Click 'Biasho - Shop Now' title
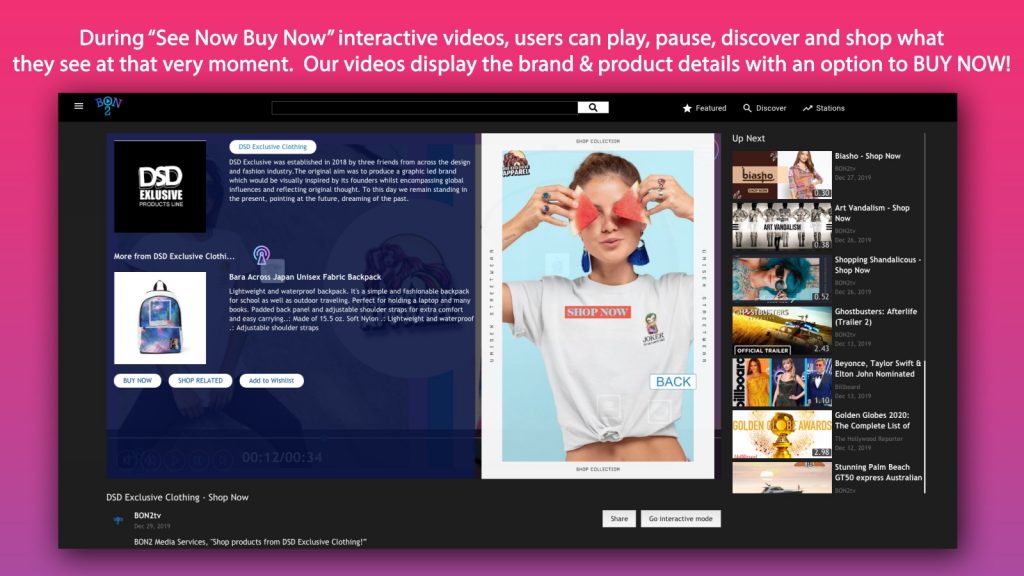Screen dimensions: 1024x576 867,156
